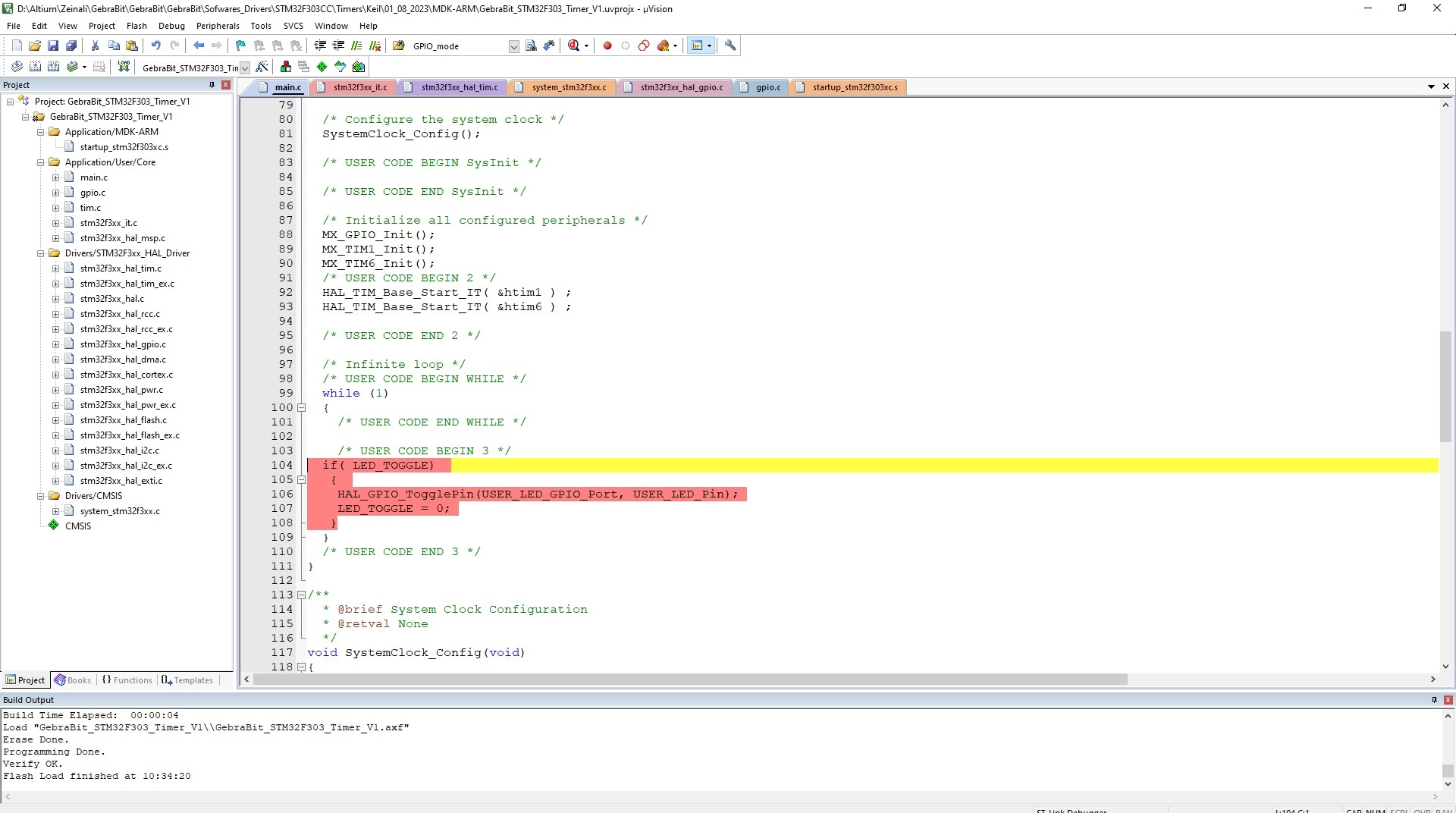This screenshot has height=813, width=1456.
Task: Click the Open file icon
Action: (x=35, y=46)
